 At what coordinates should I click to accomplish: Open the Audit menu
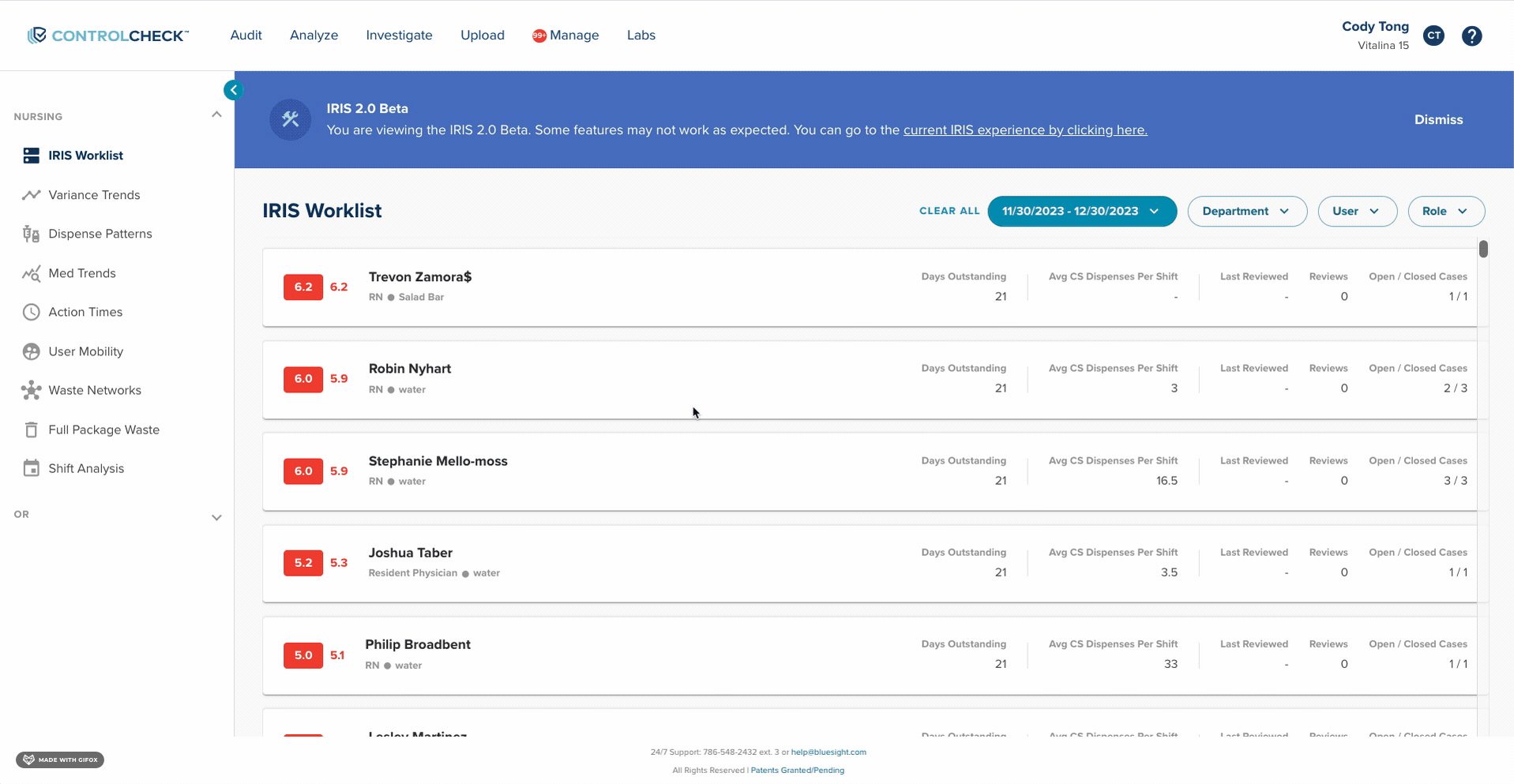click(246, 36)
